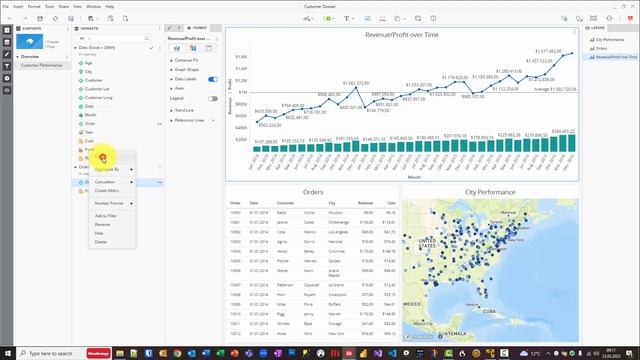
Task: Choose Rename in context menu
Action: click(112, 224)
